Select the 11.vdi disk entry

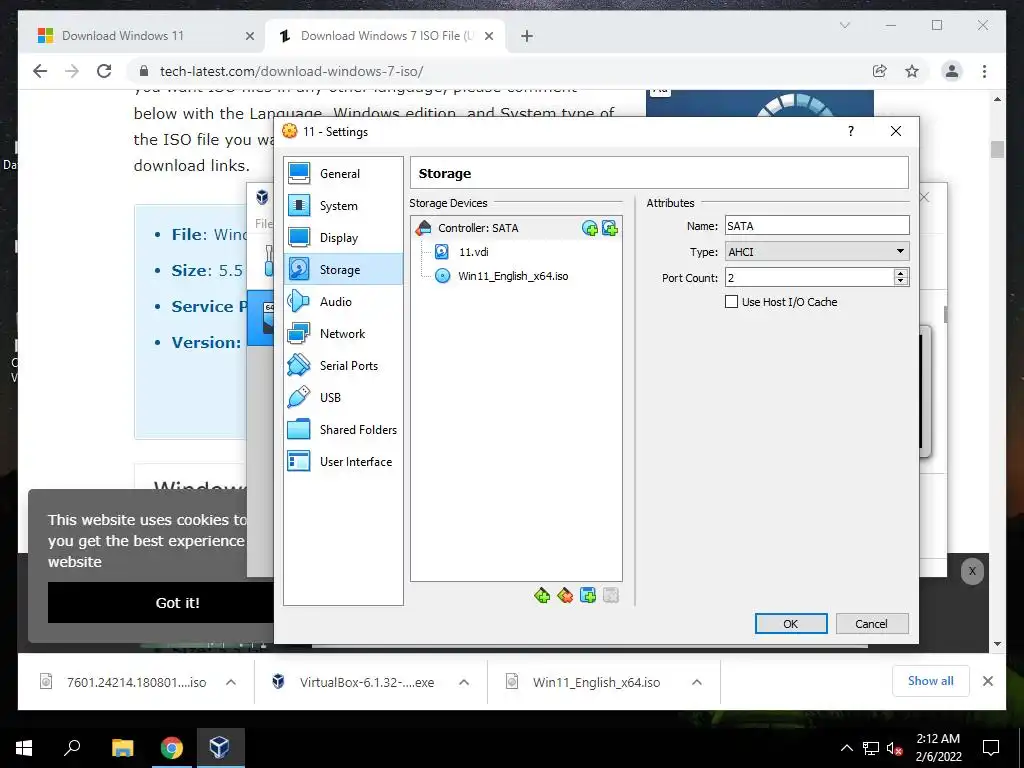(473, 252)
